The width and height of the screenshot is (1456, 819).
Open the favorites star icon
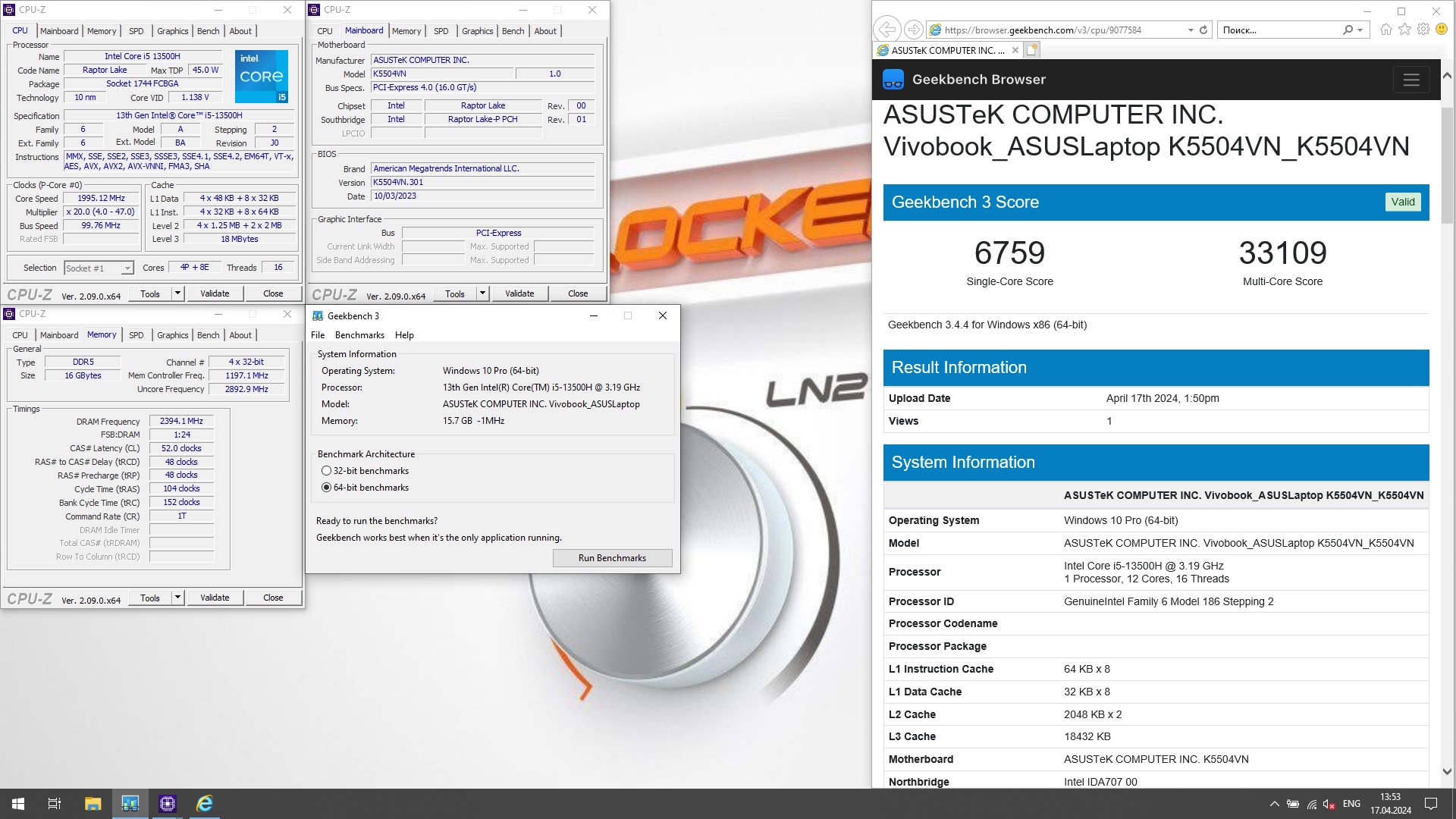[1404, 30]
